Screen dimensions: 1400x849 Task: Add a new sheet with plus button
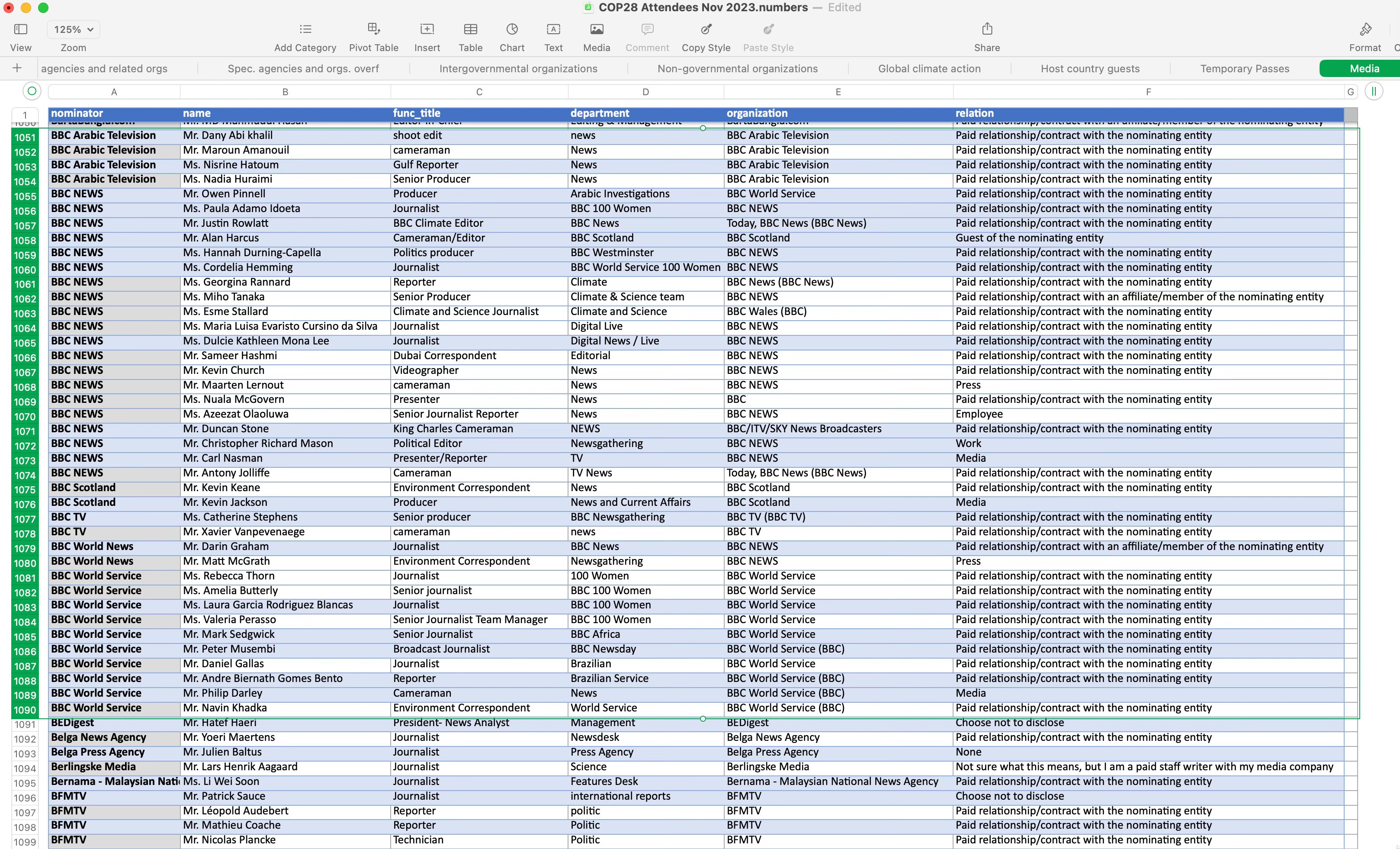[17, 68]
